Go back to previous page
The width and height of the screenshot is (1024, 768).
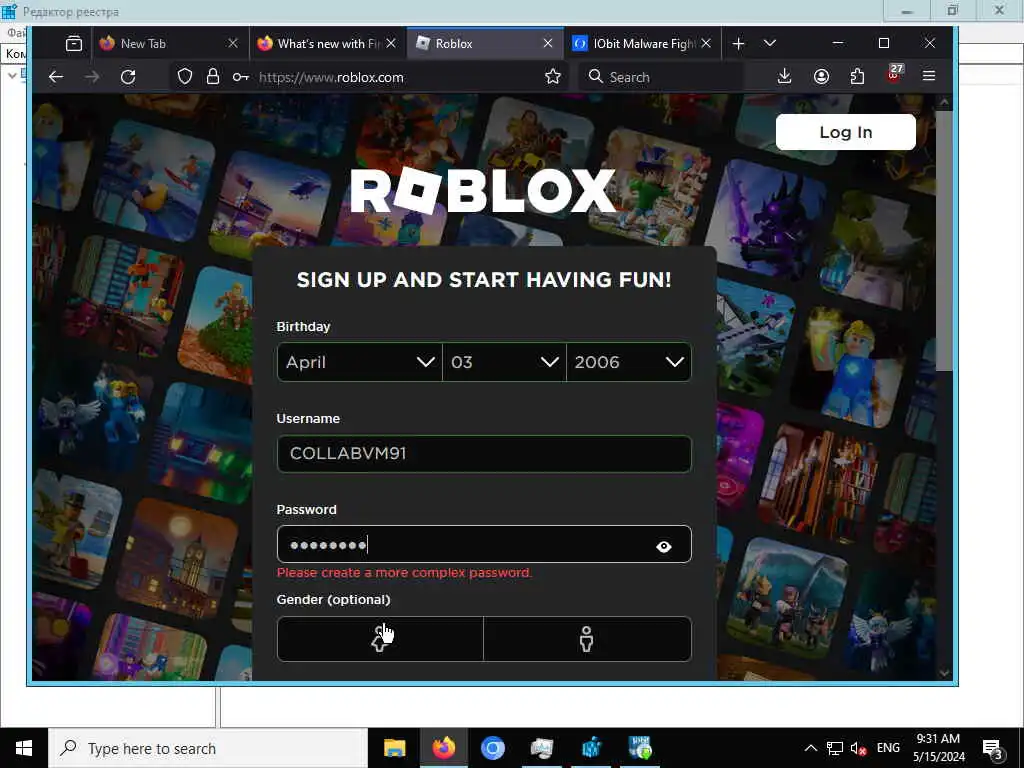tap(56, 77)
